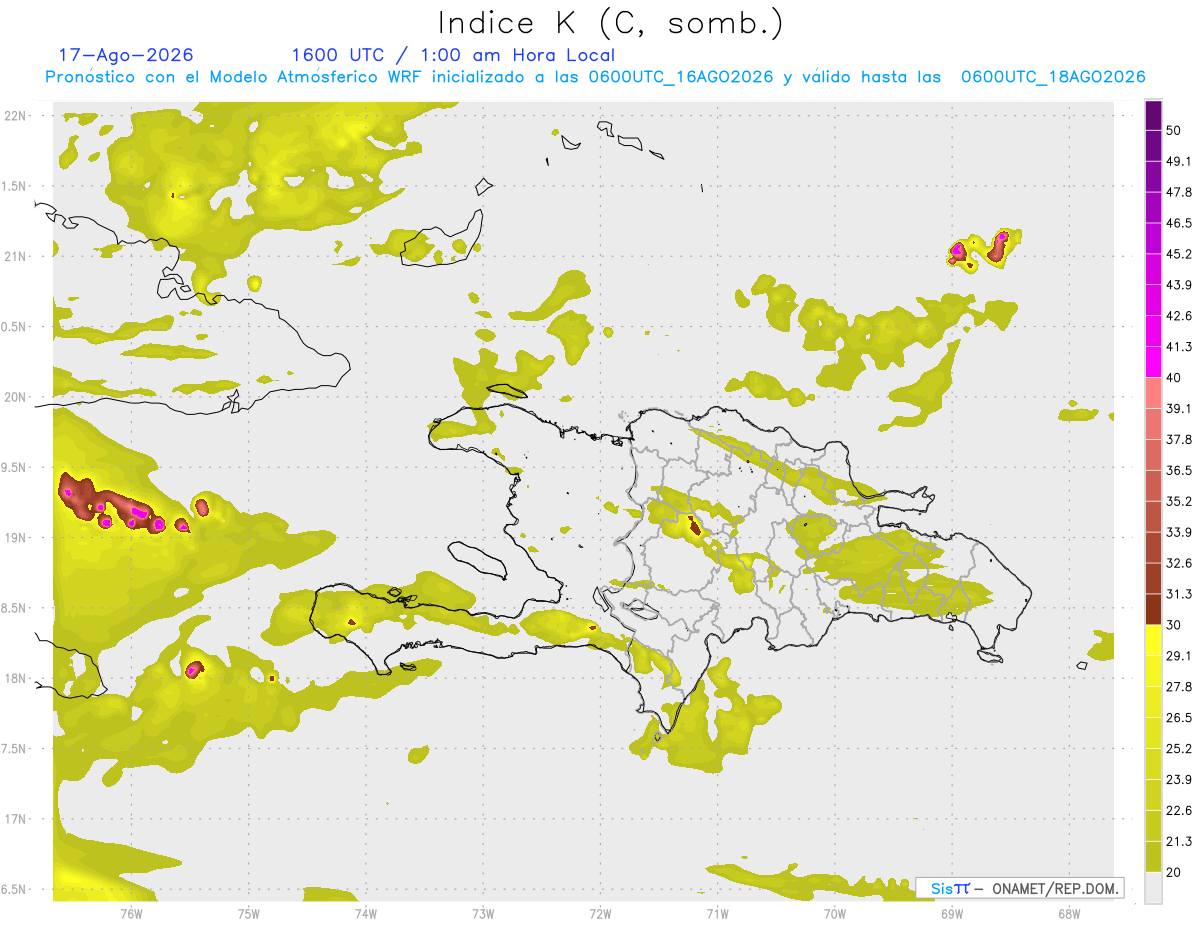Viewport: 1200px width, 927px height.
Task: Click the "76W" longitude label
Action: pos(131,913)
